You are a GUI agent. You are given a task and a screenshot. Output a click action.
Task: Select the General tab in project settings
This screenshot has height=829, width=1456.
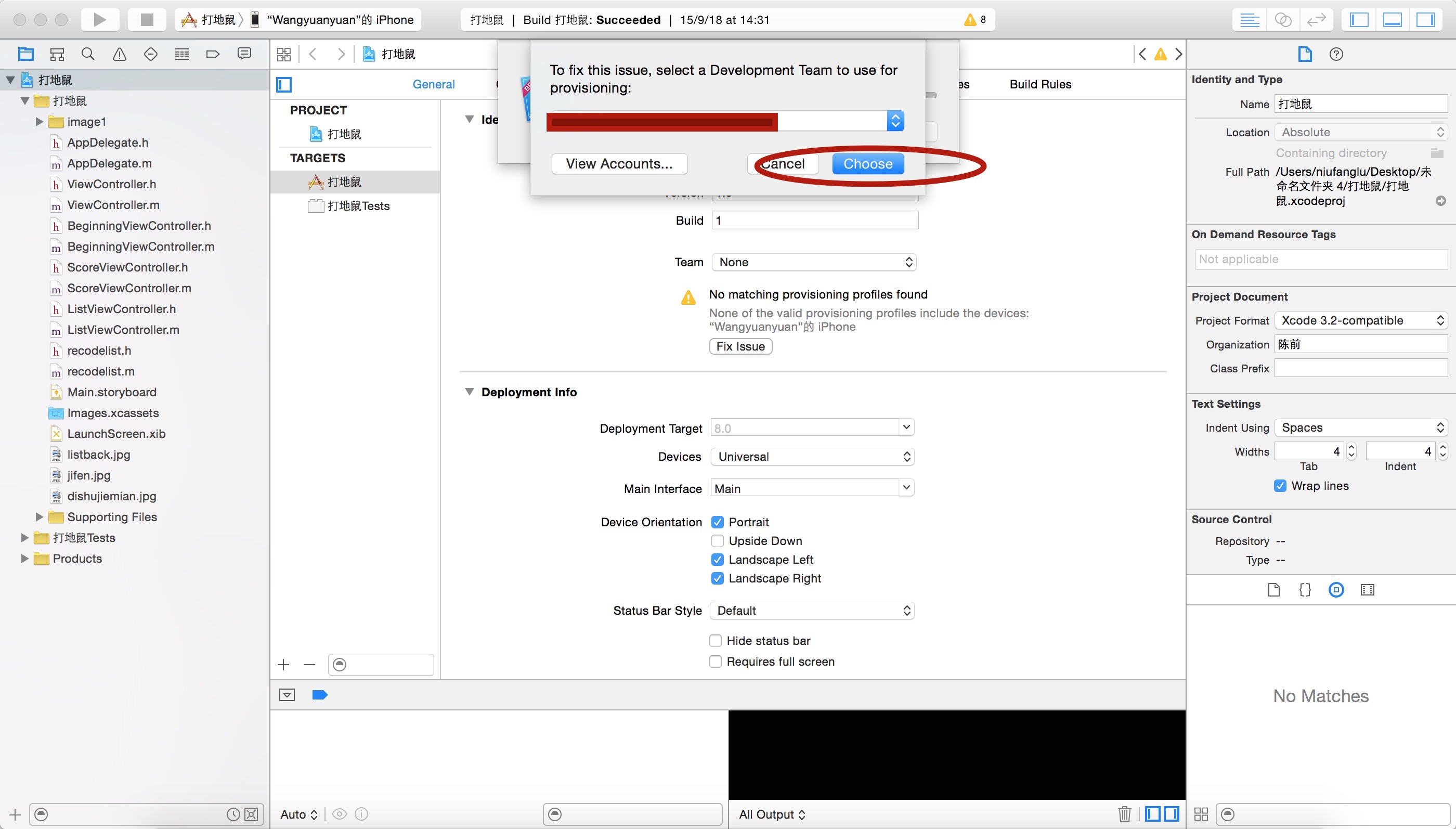point(432,84)
